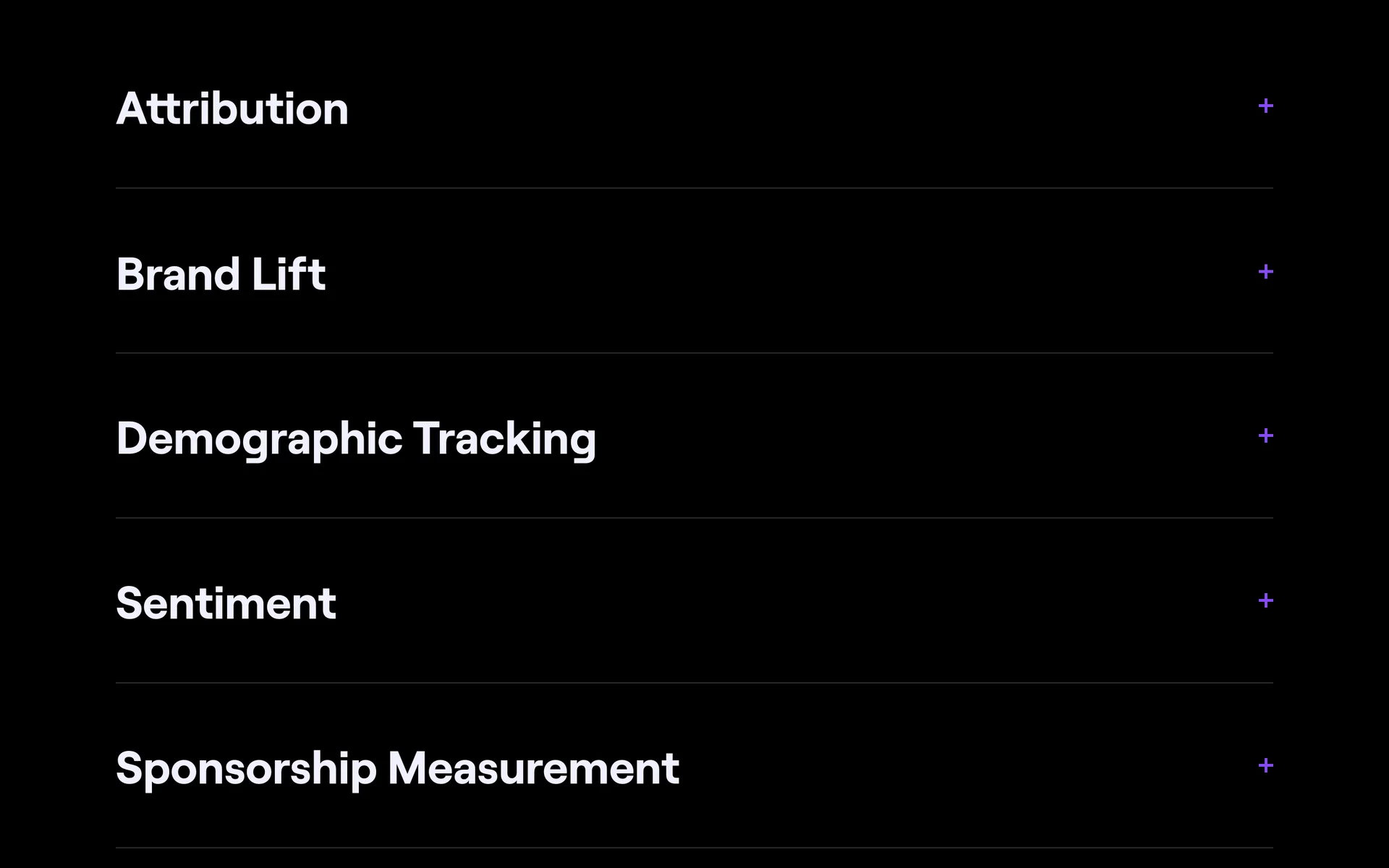
Task: Select the Demographic Tracking title text
Action: (x=356, y=439)
